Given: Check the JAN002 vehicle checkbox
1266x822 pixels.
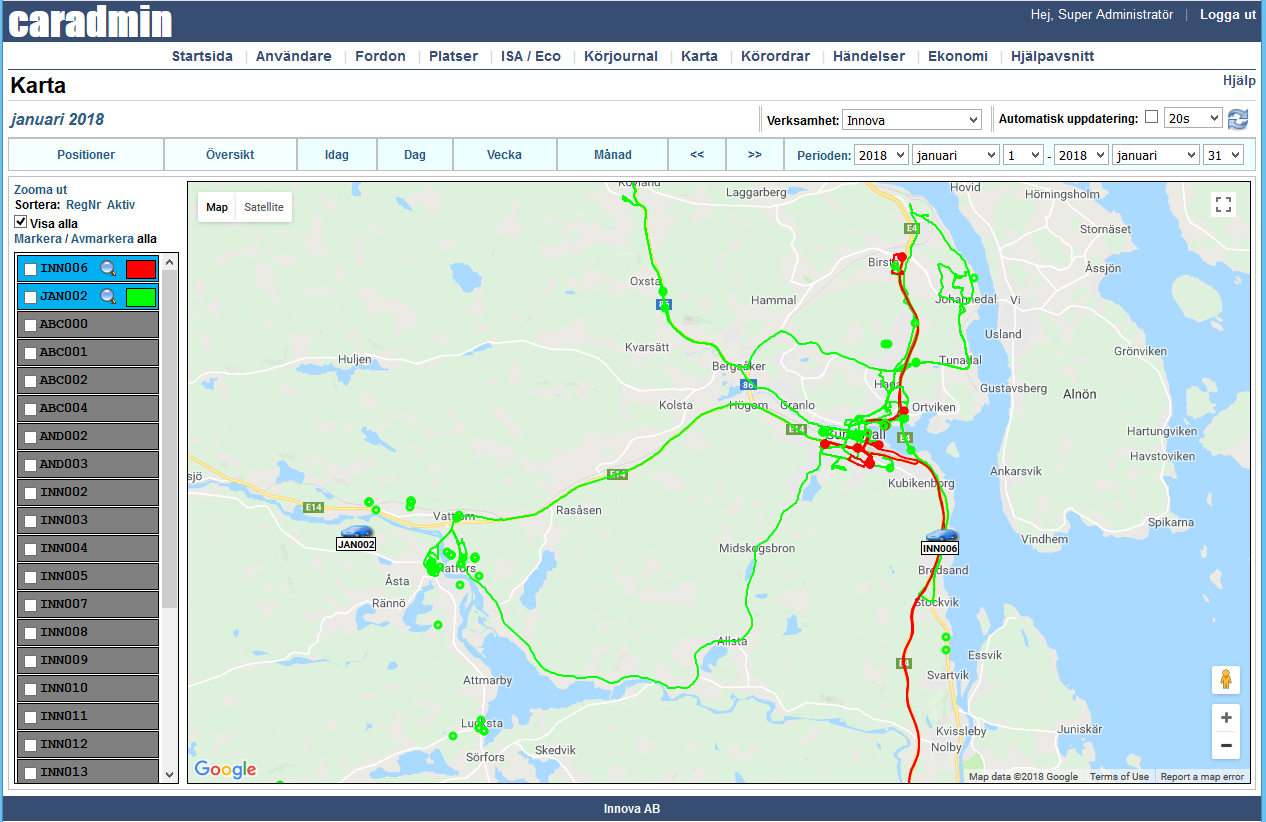Looking at the screenshot, I should pyautogui.click(x=30, y=297).
